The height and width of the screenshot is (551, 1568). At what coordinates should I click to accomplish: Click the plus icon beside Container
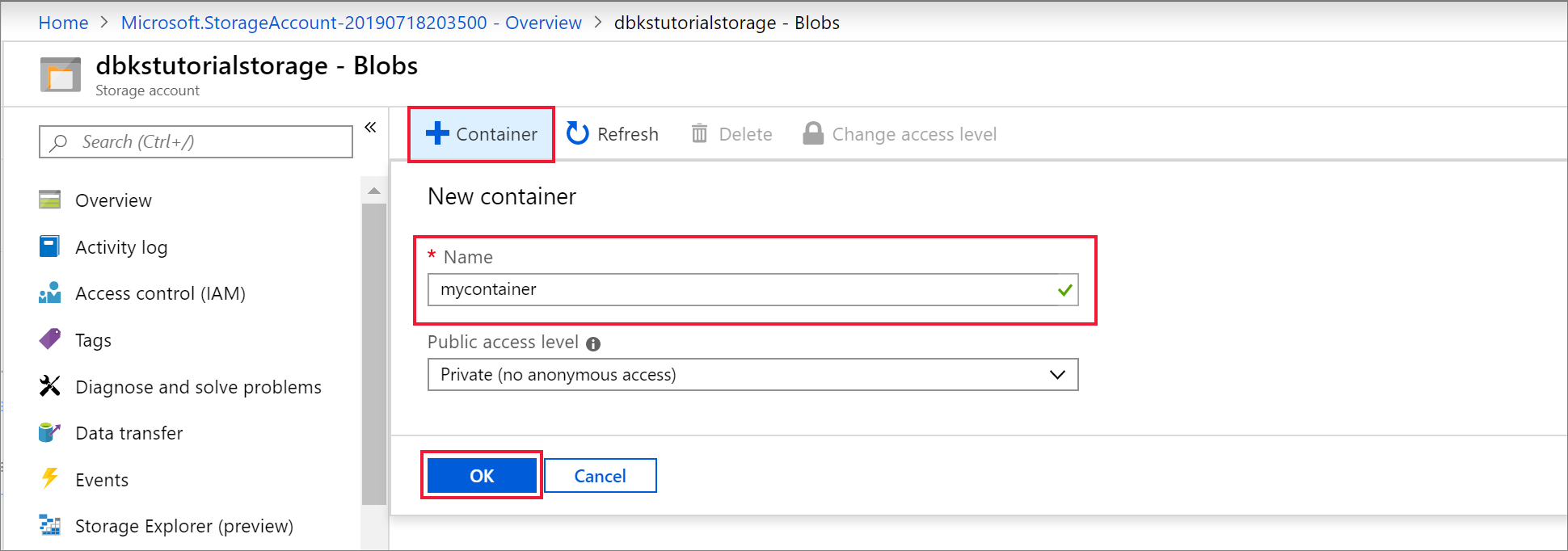coord(437,133)
